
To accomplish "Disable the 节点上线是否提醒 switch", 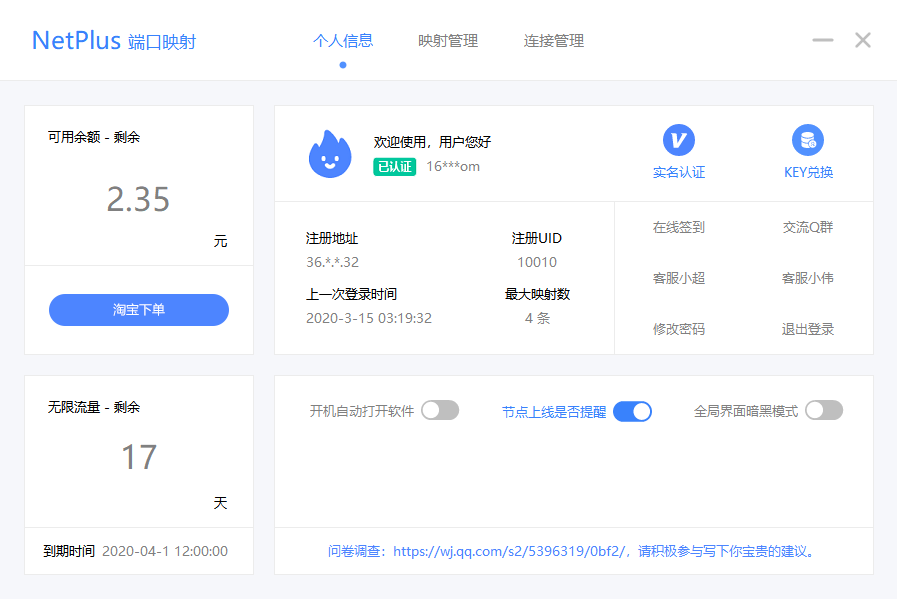I will tap(632, 411).
